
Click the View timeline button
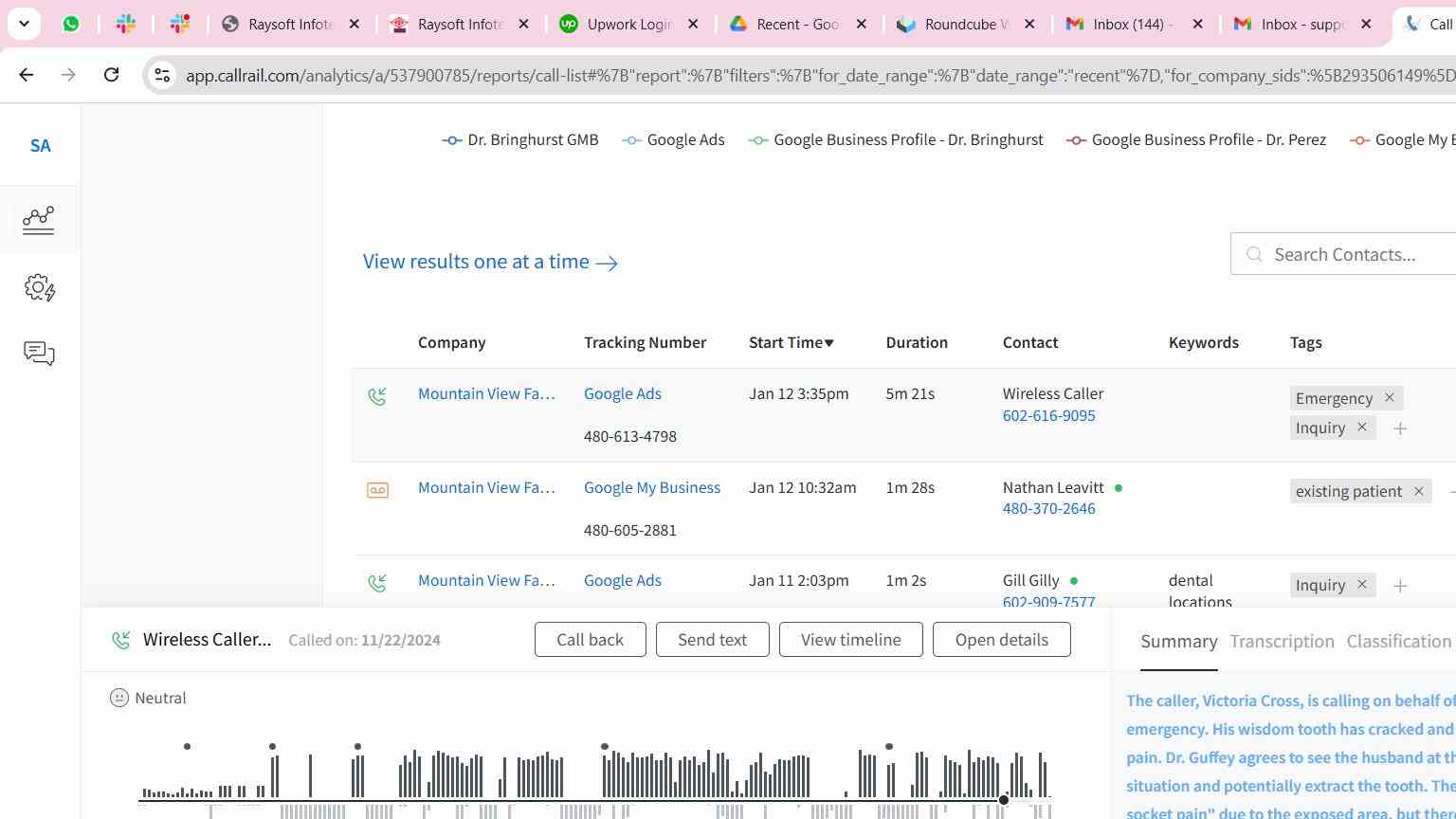851,640
